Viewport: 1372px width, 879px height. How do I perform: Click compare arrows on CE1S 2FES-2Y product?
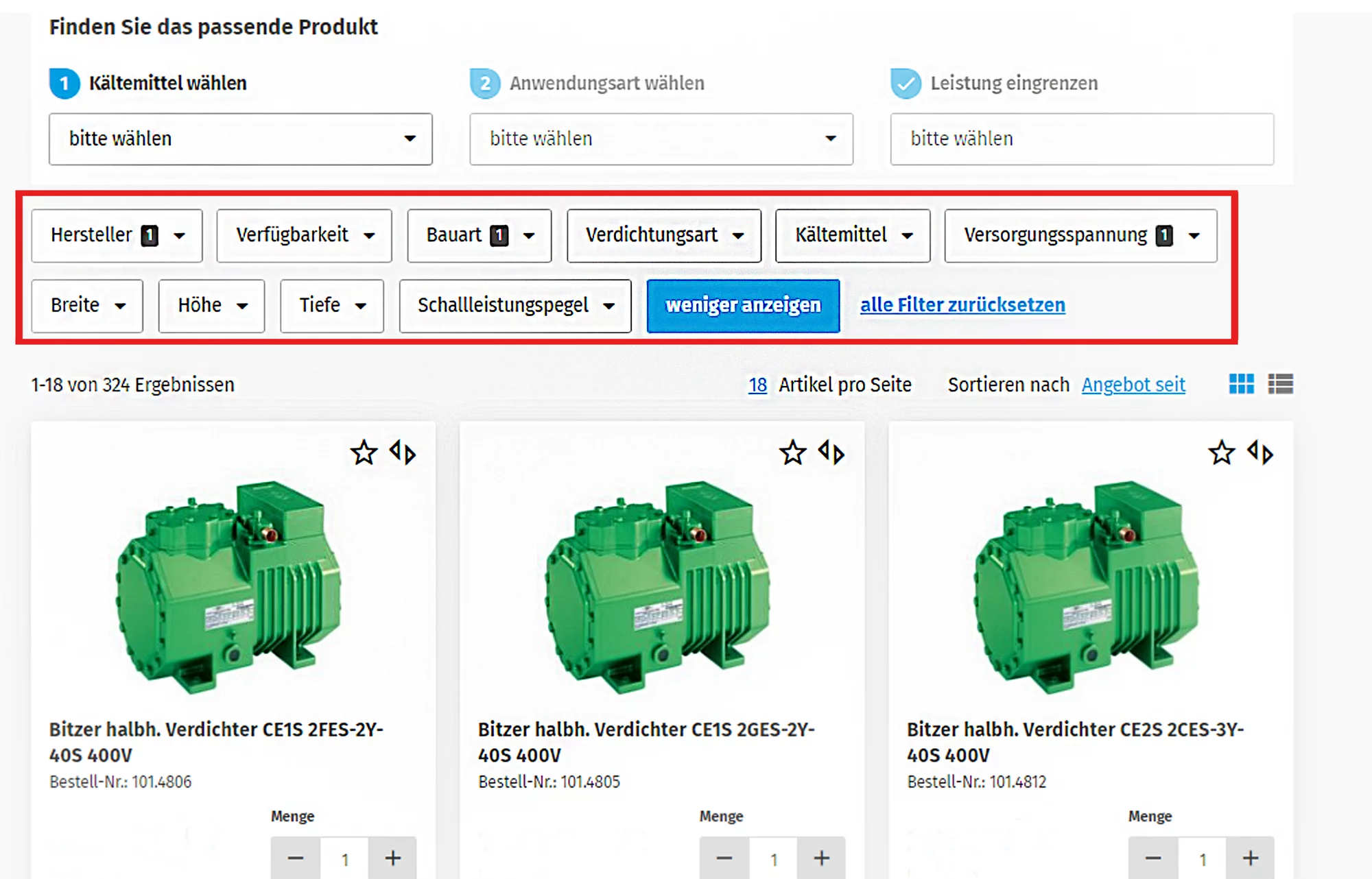[x=403, y=453]
